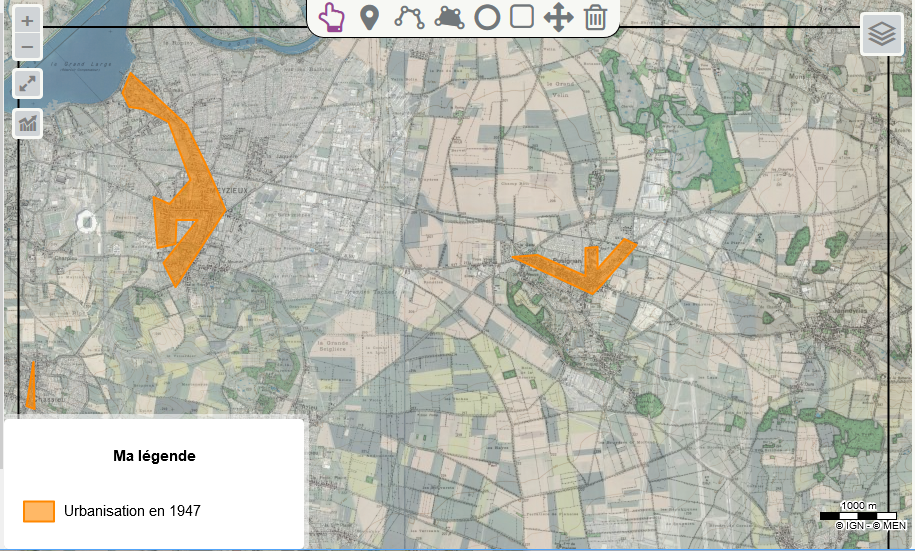Activate the move feature arrows tool
The height and width of the screenshot is (551, 915).
pyautogui.click(x=557, y=17)
